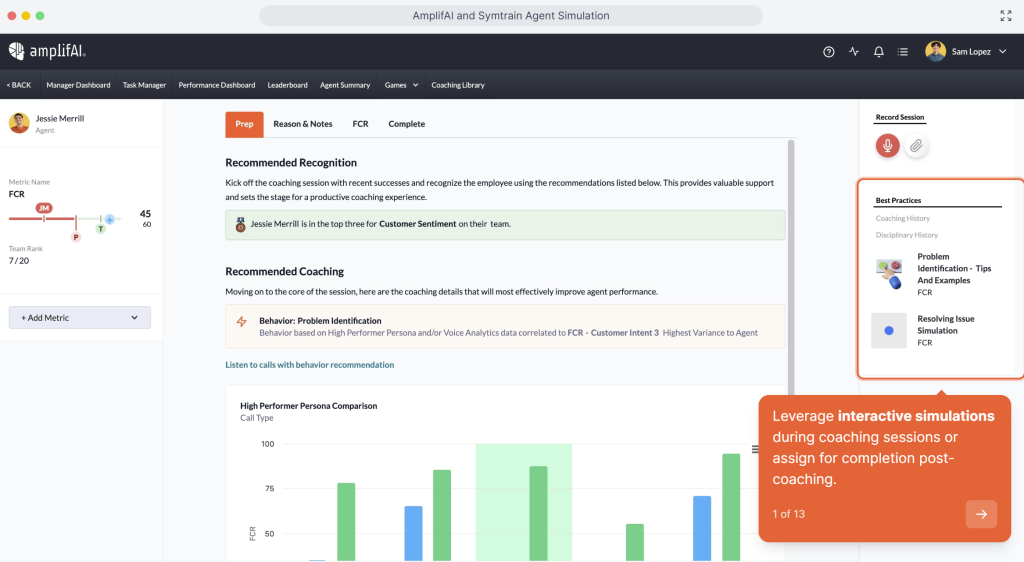
Task: Click Jessie Merrill's avatar photo
Action: [x=19, y=123]
